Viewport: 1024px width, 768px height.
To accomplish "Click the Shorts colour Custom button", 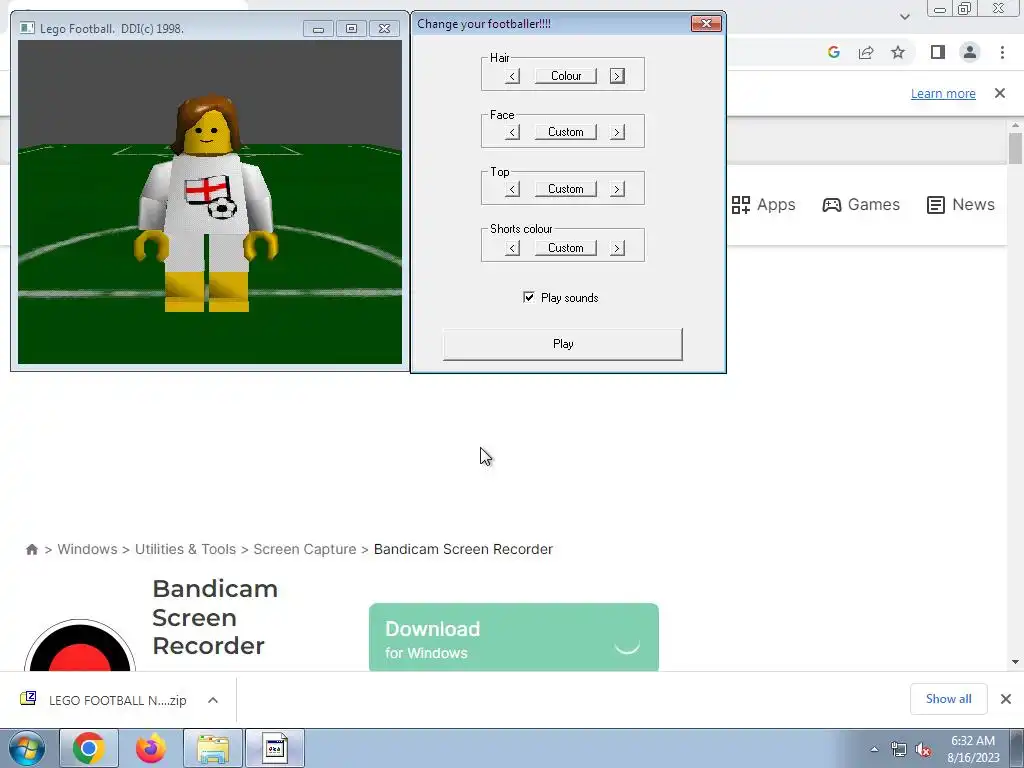I will [566, 248].
